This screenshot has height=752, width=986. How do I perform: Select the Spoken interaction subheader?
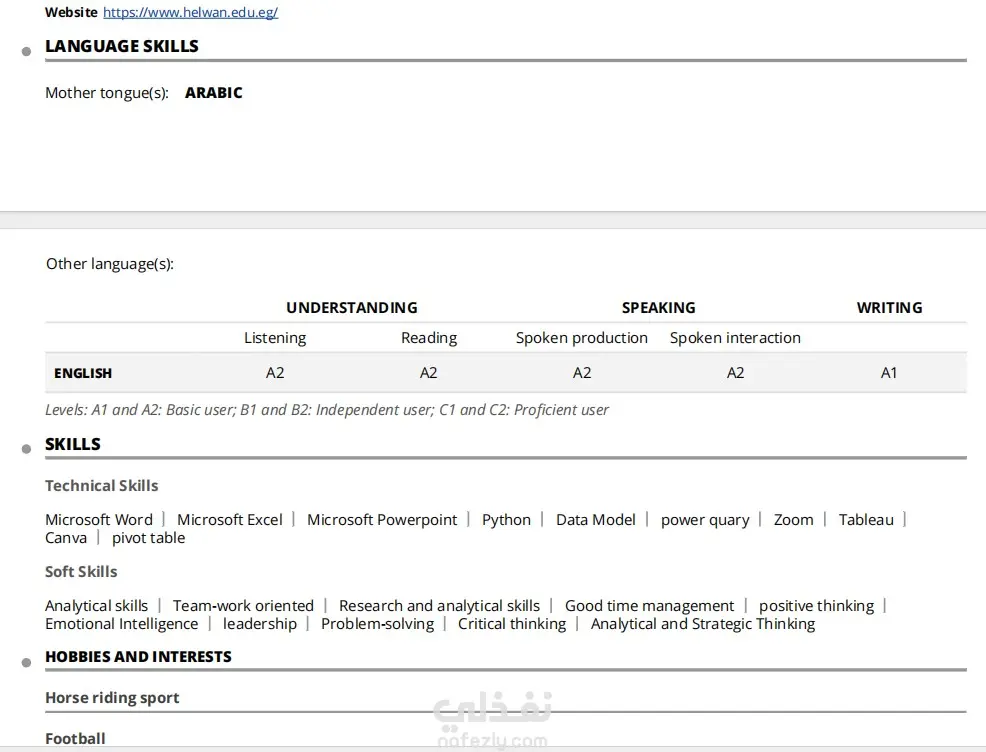coord(735,338)
